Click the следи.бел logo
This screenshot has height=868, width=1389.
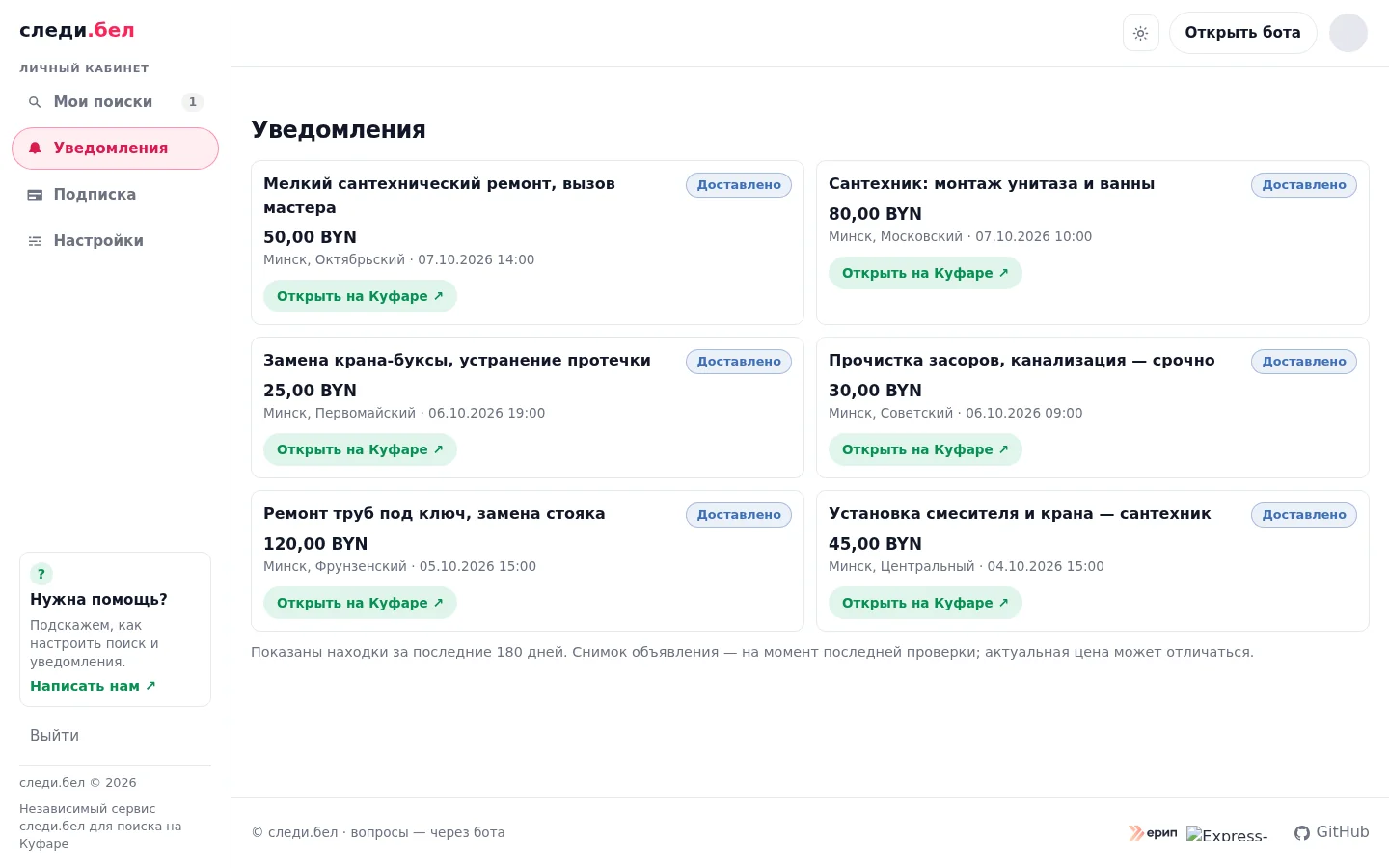[x=77, y=30]
